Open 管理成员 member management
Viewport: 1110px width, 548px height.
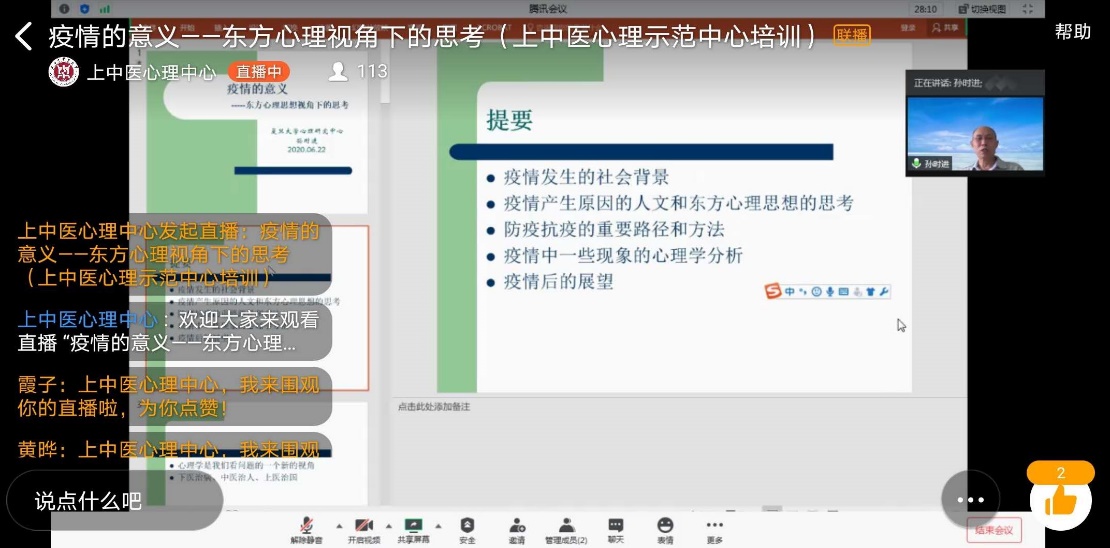566,529
